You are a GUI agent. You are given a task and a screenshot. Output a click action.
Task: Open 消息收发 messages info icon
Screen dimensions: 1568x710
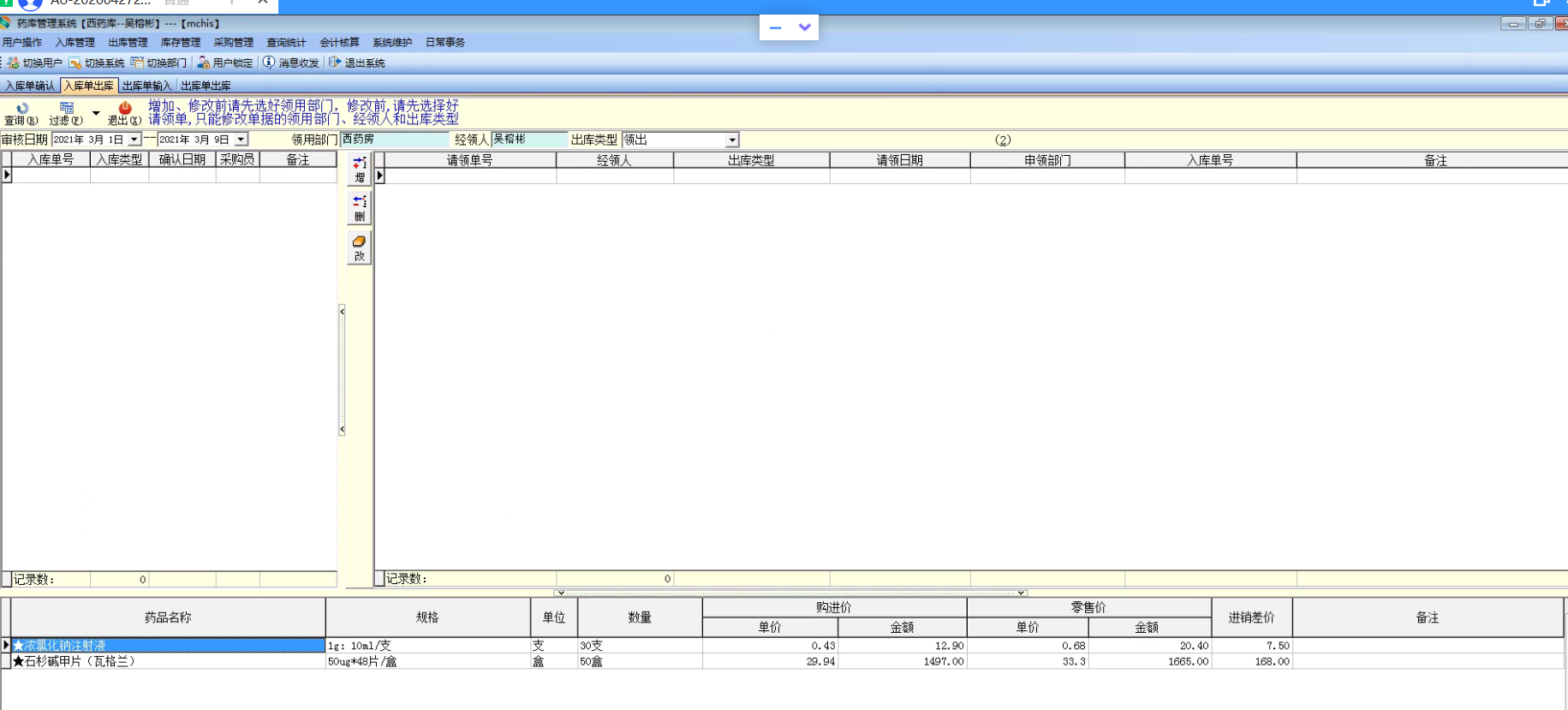(x=269, y=63)
